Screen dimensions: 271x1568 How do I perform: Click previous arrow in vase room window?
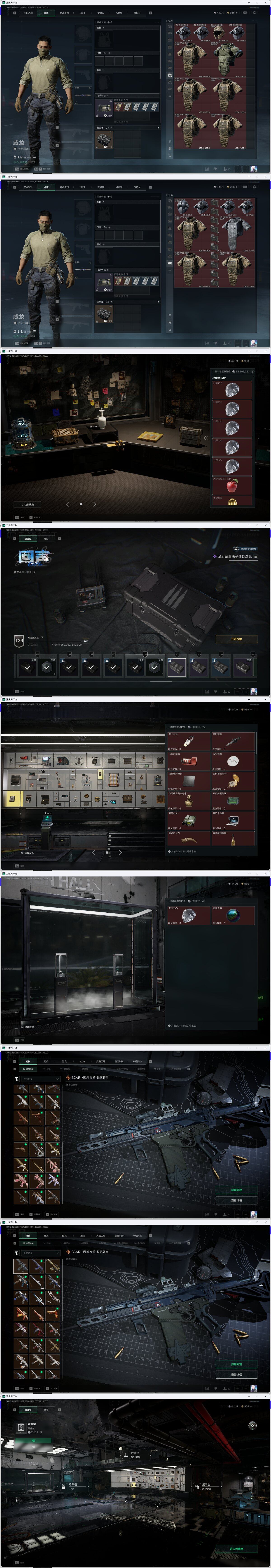(x=68, y=504)
